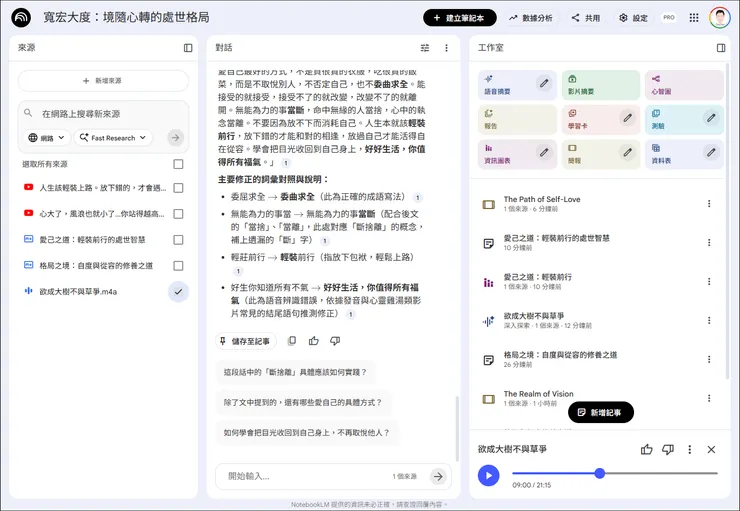The image size is (740, 511).
Task: Collapse the 來源 sources panel
Action: coord(188,48)
